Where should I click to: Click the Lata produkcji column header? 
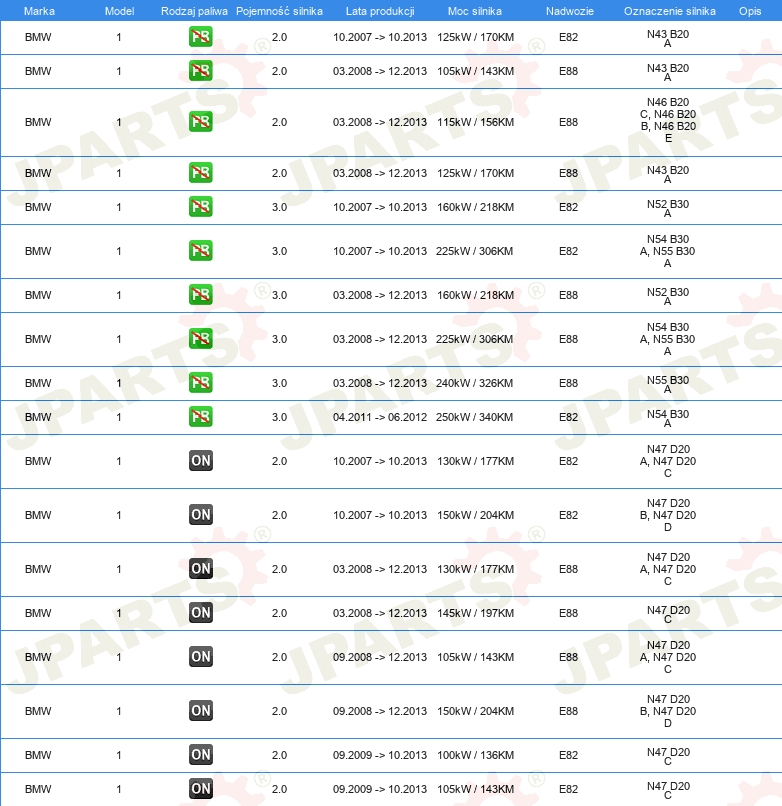click(380, 11)
